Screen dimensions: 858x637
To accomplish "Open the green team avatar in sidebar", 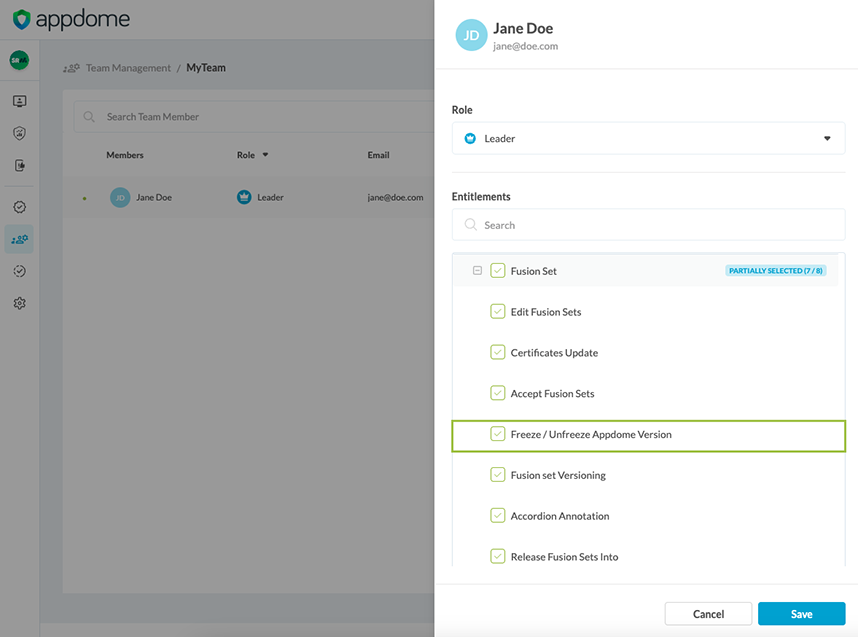I will 19,60.
